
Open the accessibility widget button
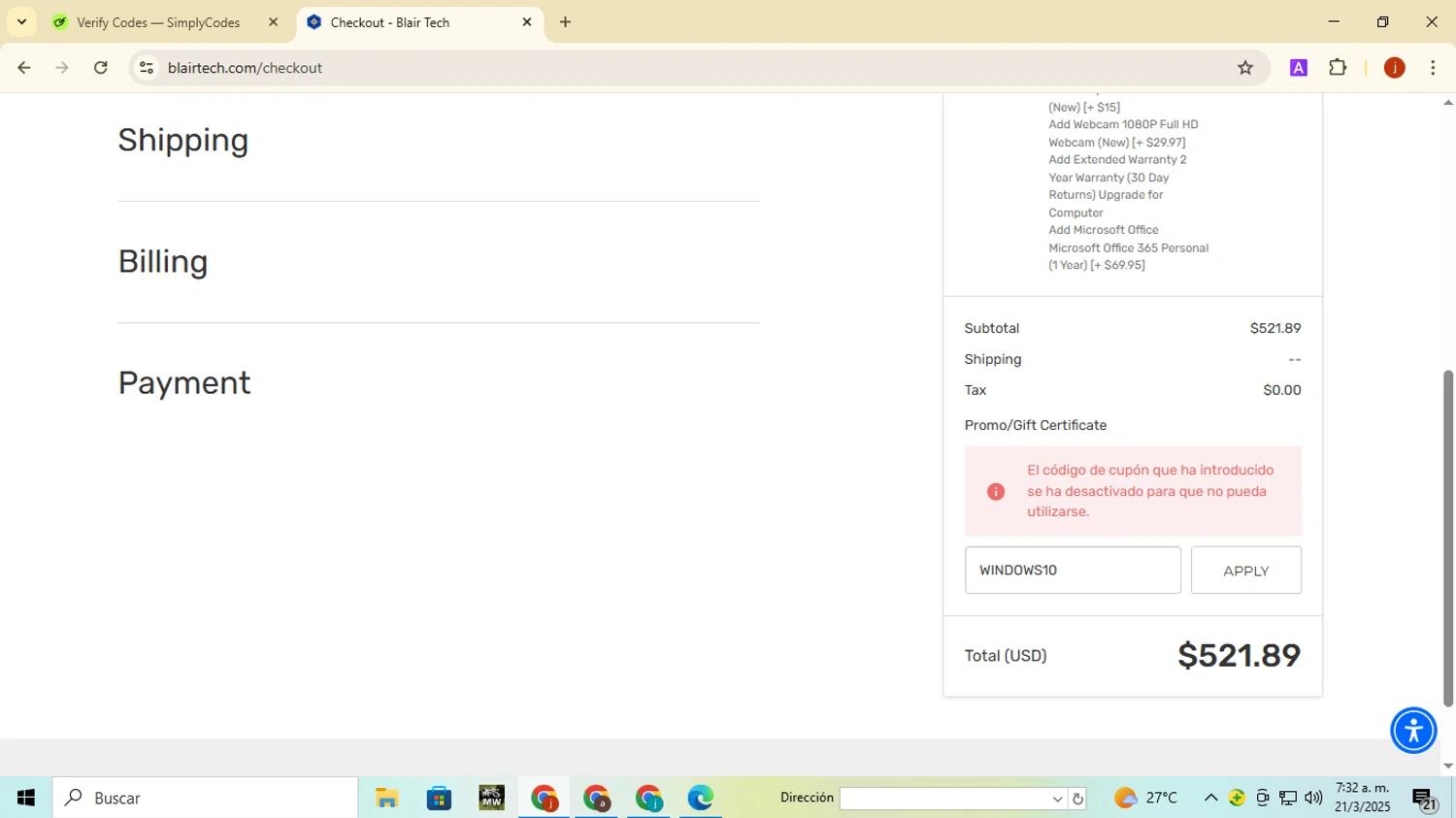[x=1413, y=731]
